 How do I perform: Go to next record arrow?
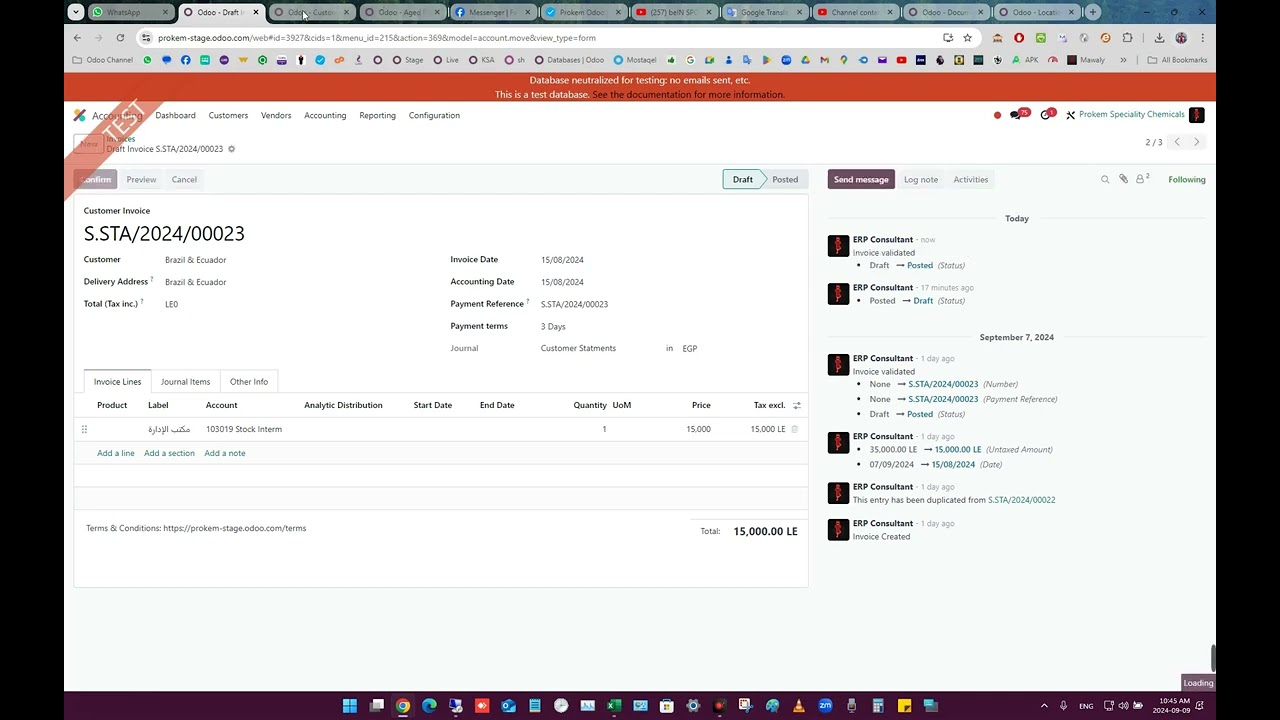pos(1196,142)
